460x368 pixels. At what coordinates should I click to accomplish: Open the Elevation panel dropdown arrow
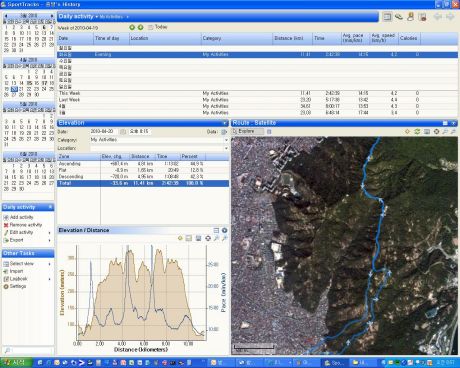coord(225,123)
